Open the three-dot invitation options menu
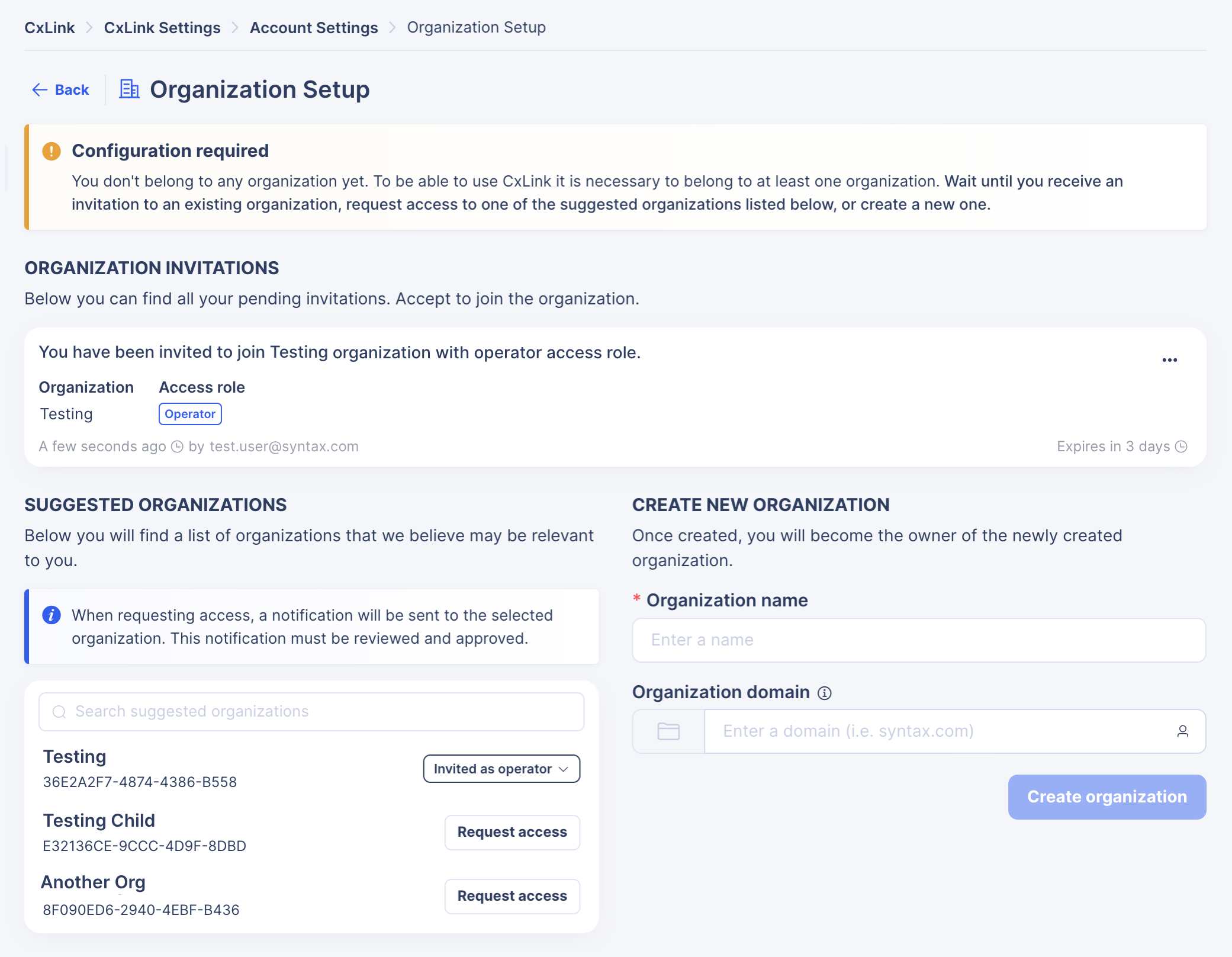This screenshot has width=1232, height=957. click(1169, 360)
